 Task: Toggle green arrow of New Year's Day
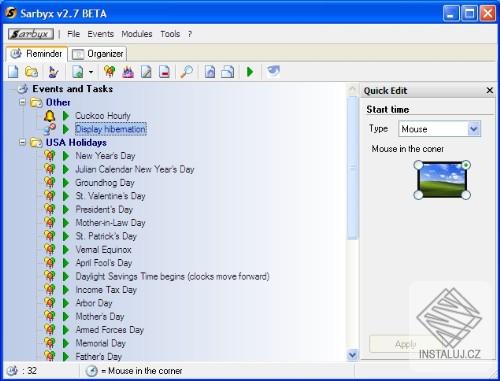(x=66, y=156)
